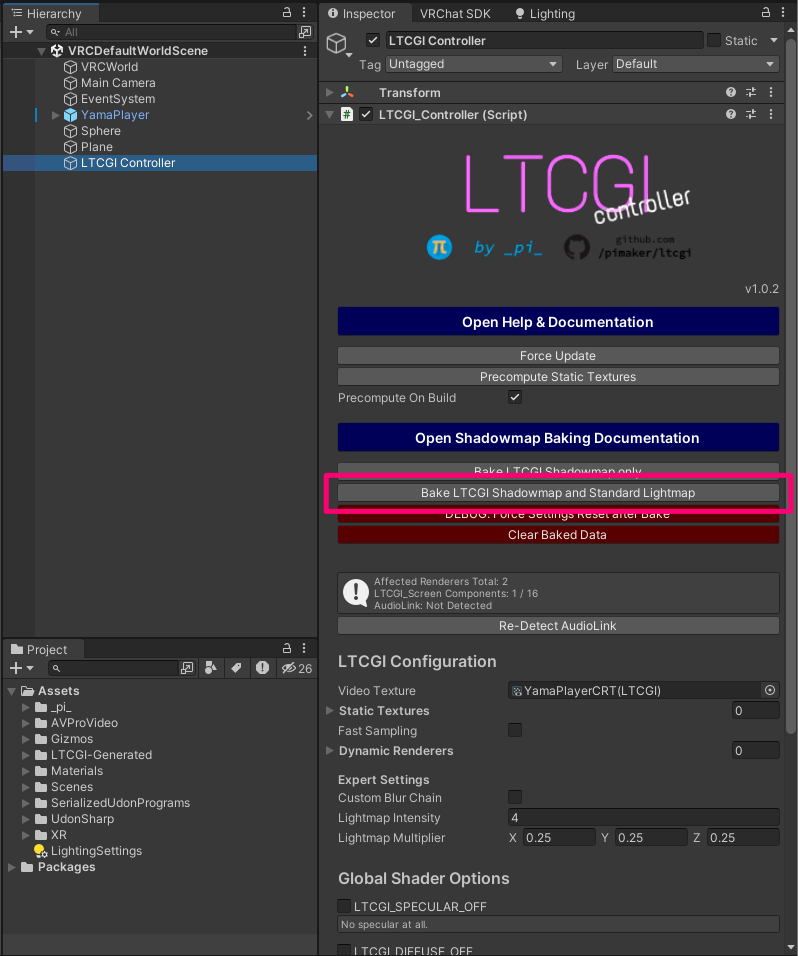The height and width of the screenshot is (956, 798).
Task: Enable LTCGI_SPECULAR_OFF checkbox
Action: tap(344, 906)
